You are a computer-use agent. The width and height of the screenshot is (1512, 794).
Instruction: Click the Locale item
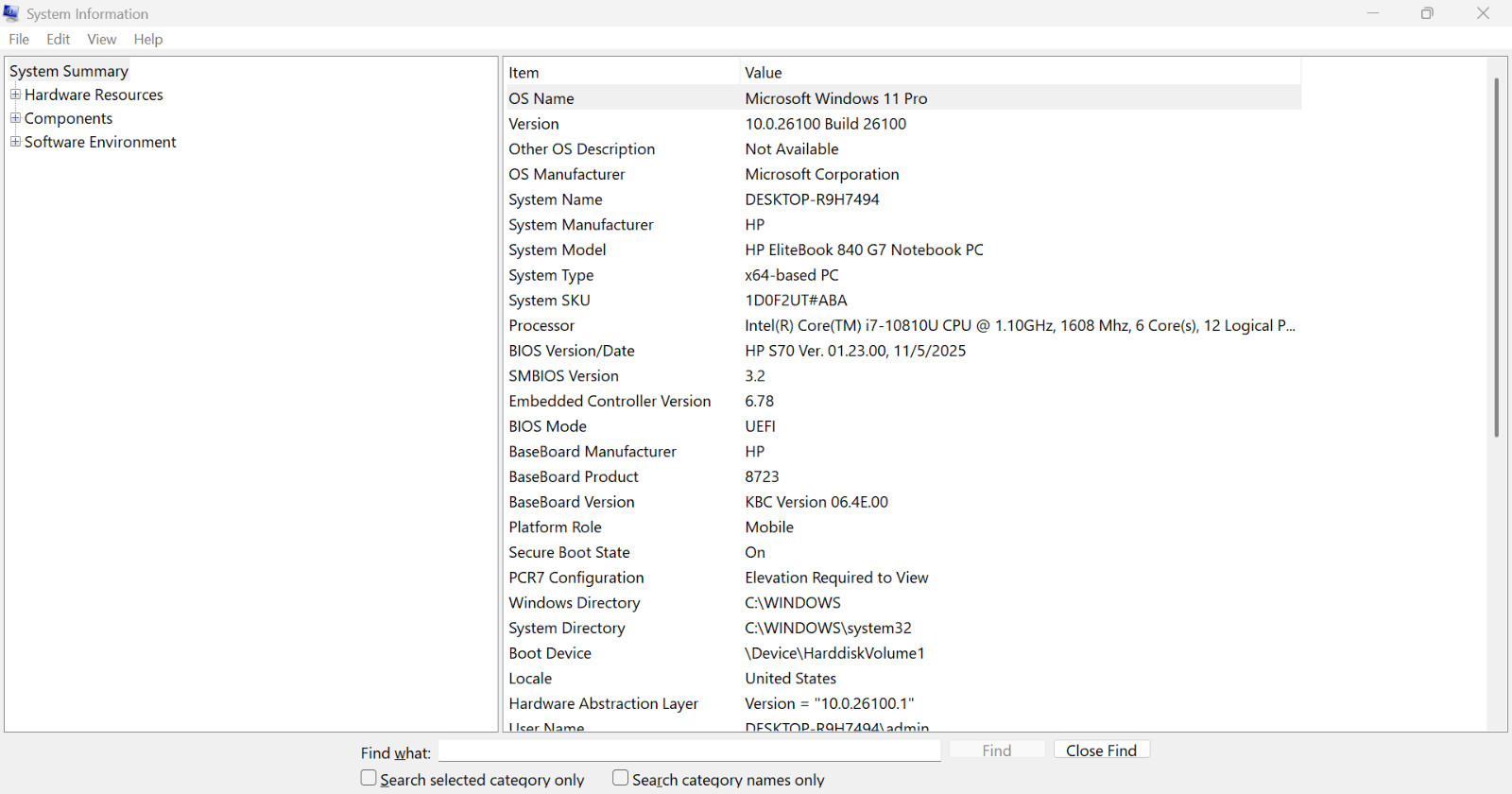530,679
